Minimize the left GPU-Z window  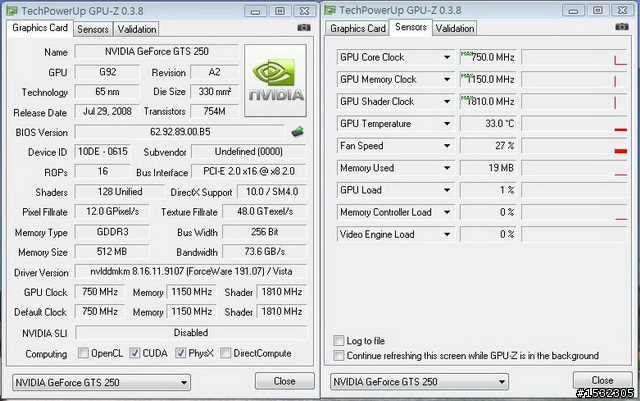click(x=256, y=11)
